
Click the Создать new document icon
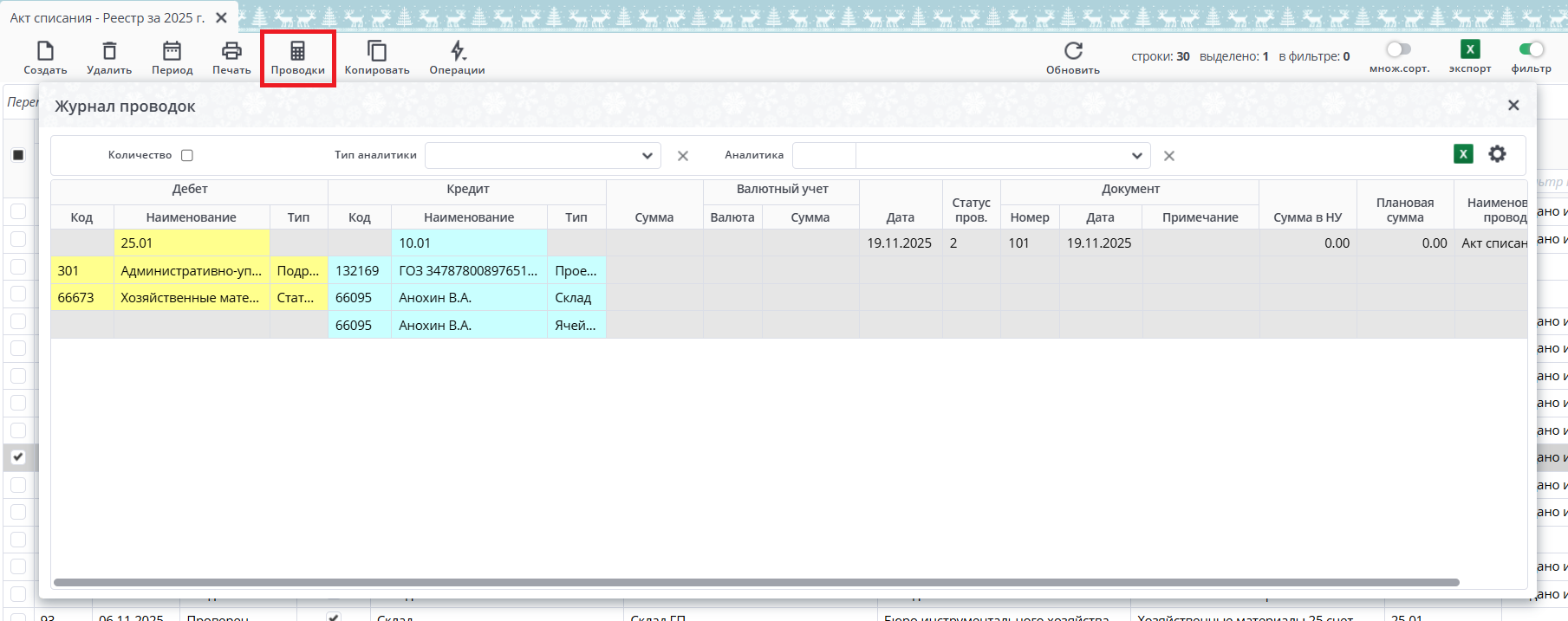45,51
